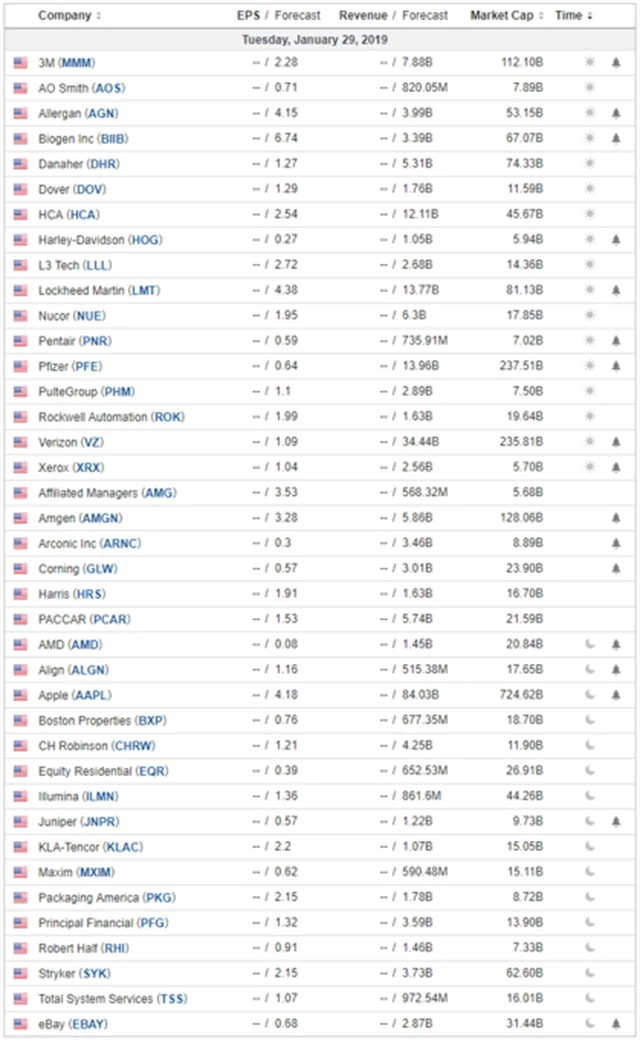Viewport: 640px width, 1043px height.
Task: Click the bell icon for eBay (EBAY)
Action: coord(616,1024)
